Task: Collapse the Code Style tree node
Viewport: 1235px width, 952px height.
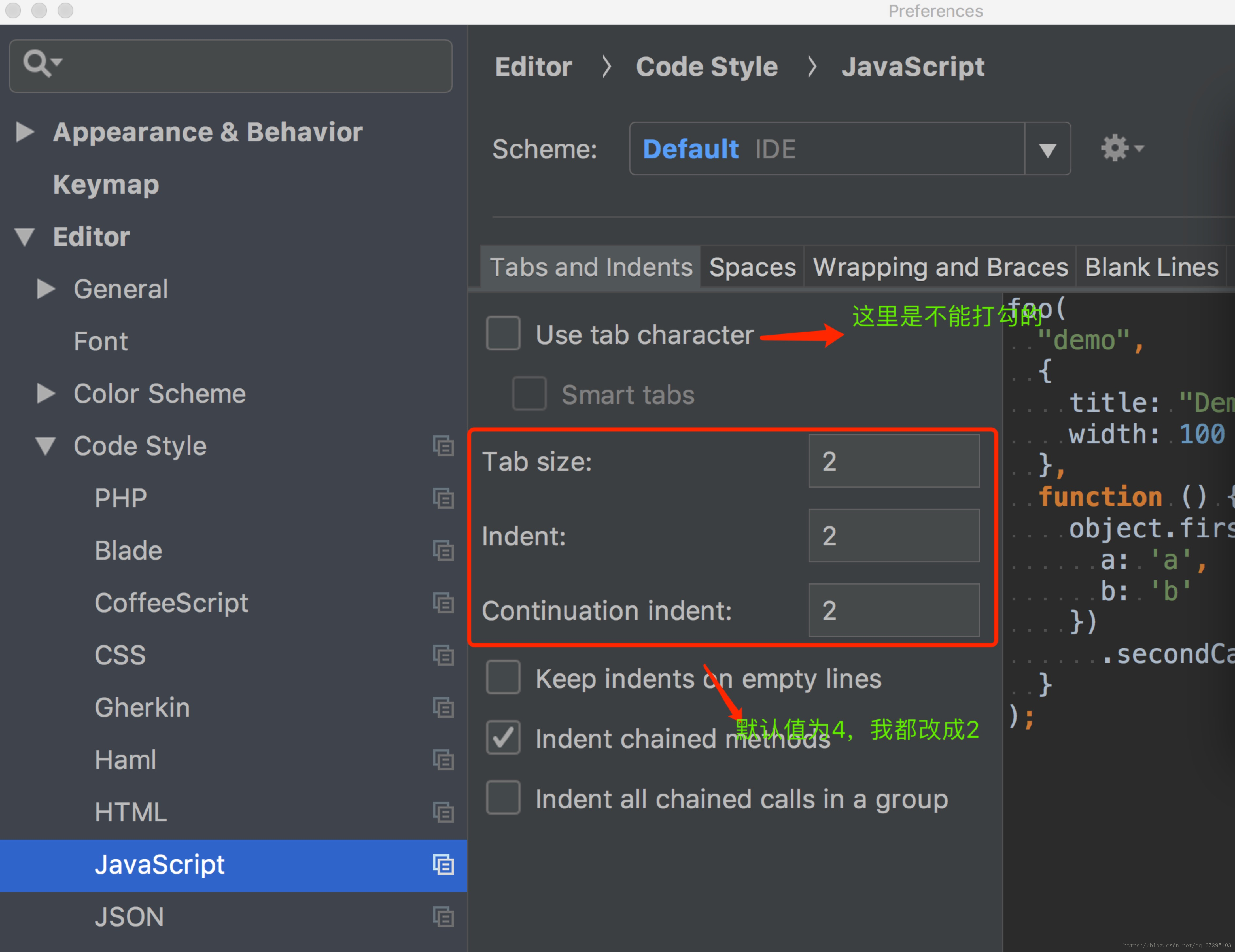Action: pos(45,446)
